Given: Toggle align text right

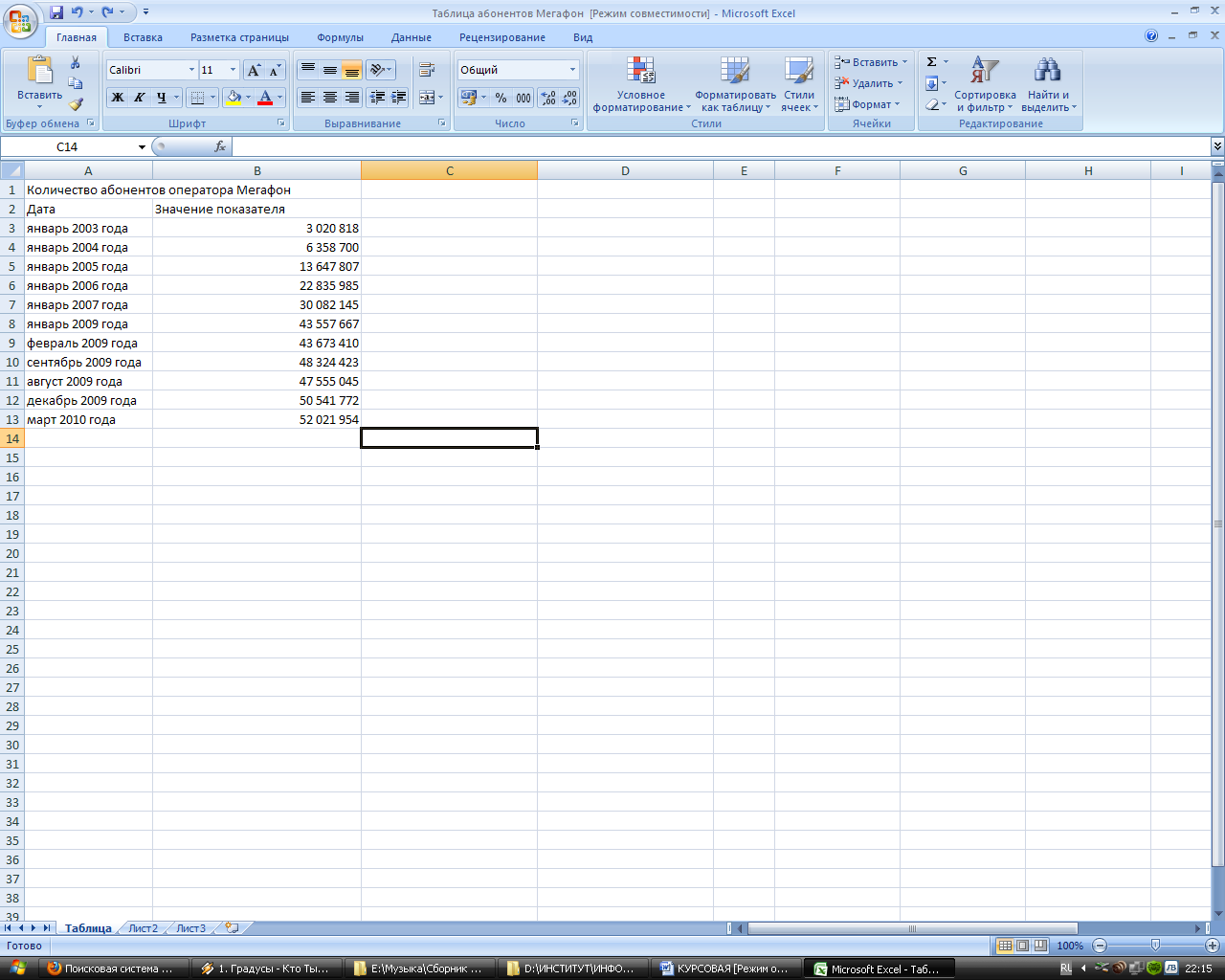Looking at the screenshot, I should (x=352, y=98).
